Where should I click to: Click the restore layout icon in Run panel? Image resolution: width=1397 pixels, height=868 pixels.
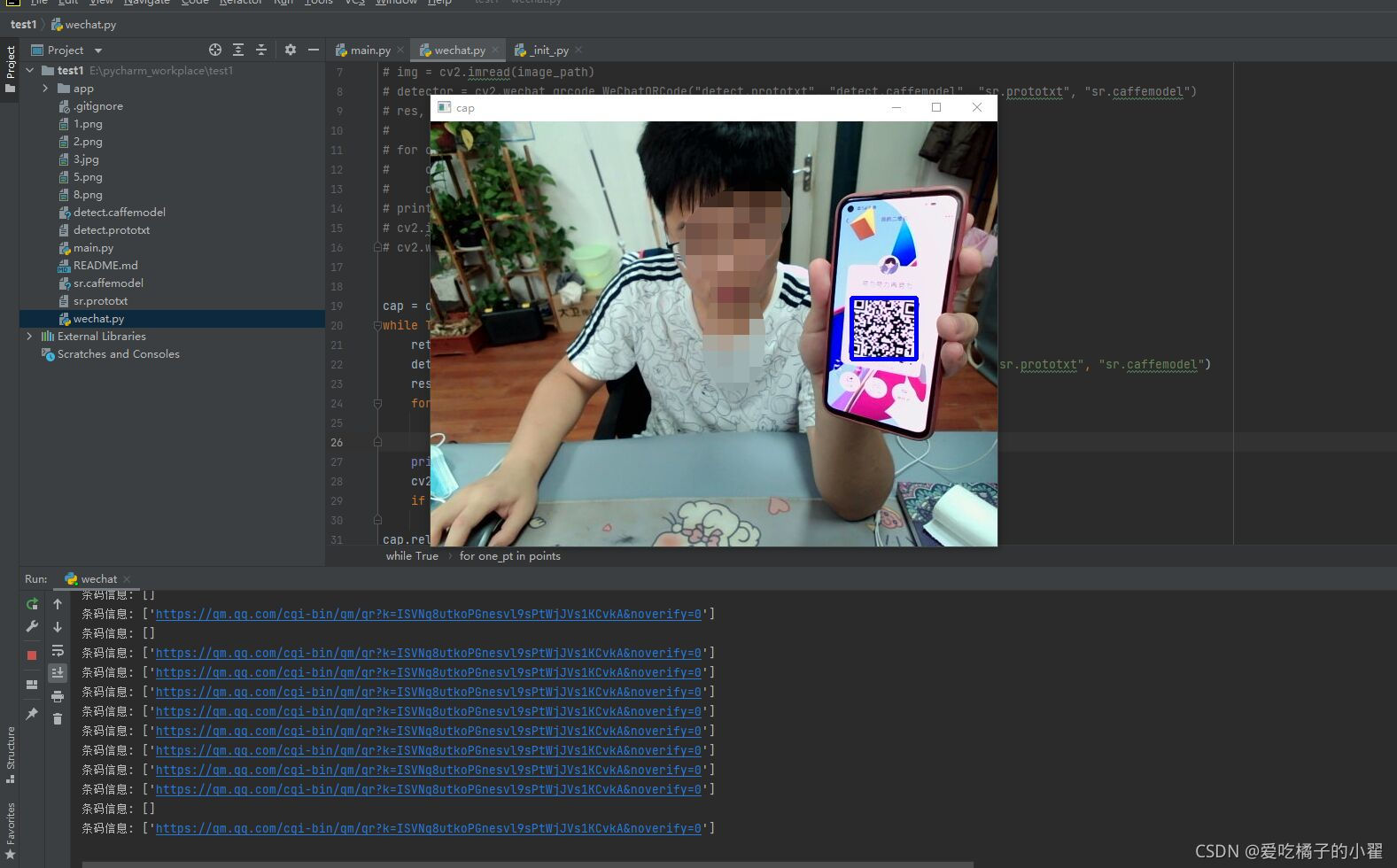pyautogui.click(x=32, y=685)
